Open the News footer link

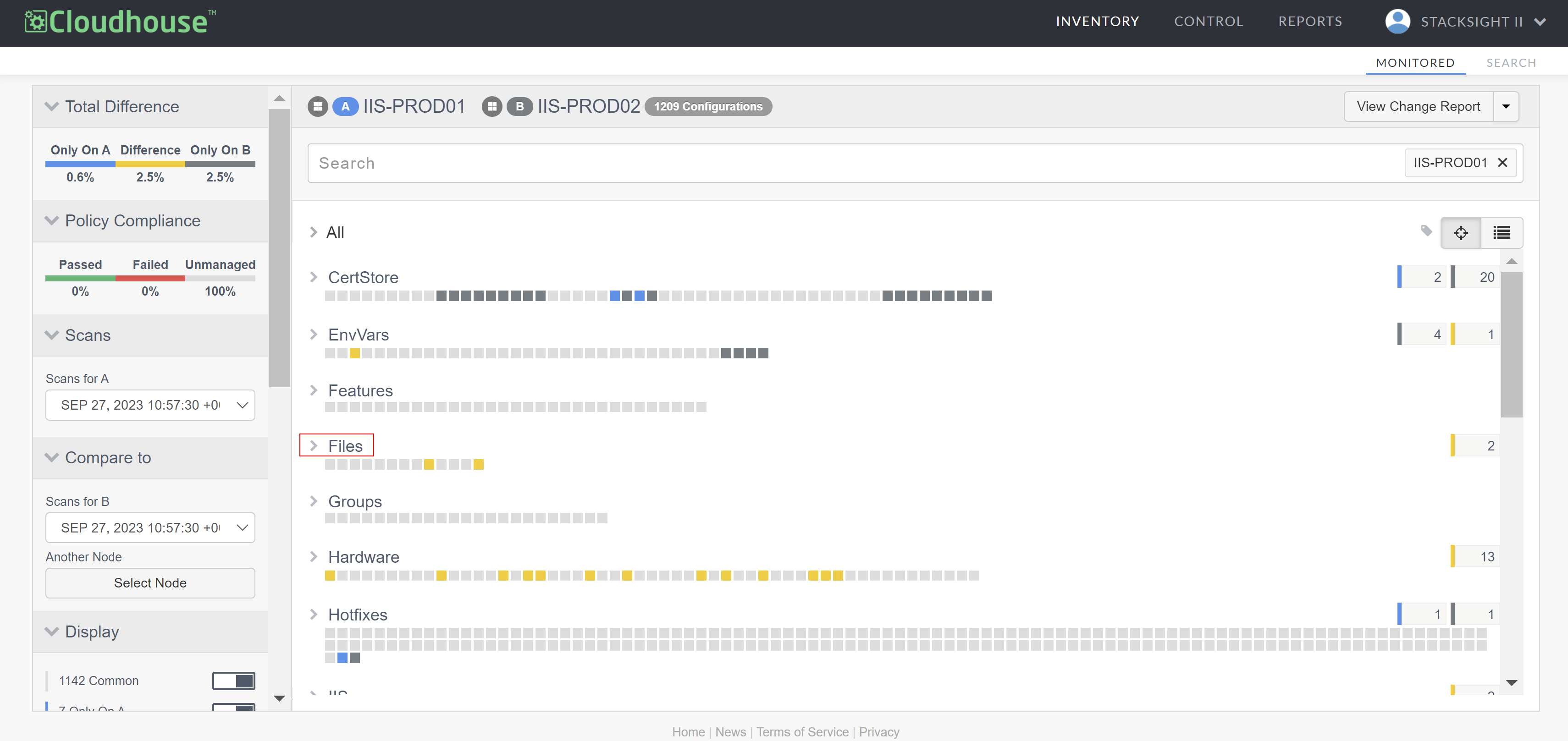730,732
